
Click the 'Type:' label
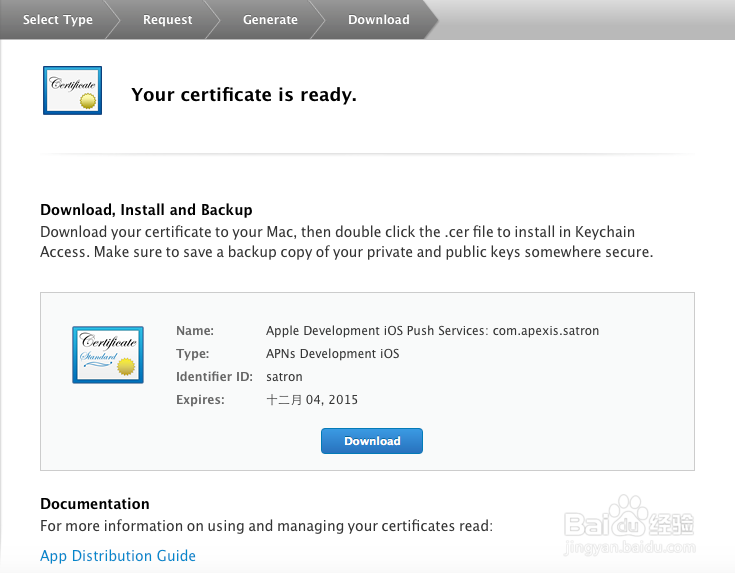click(193, 354)
